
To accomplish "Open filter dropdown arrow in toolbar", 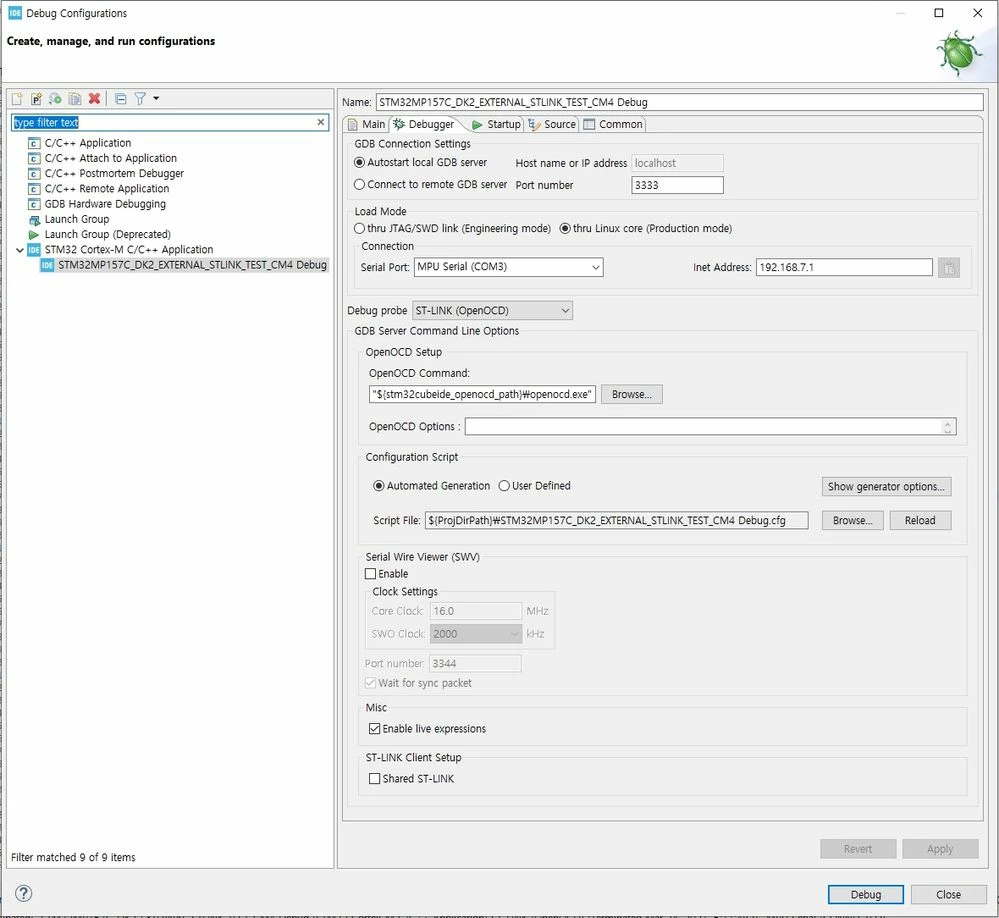I will click(x=156, y=99).
